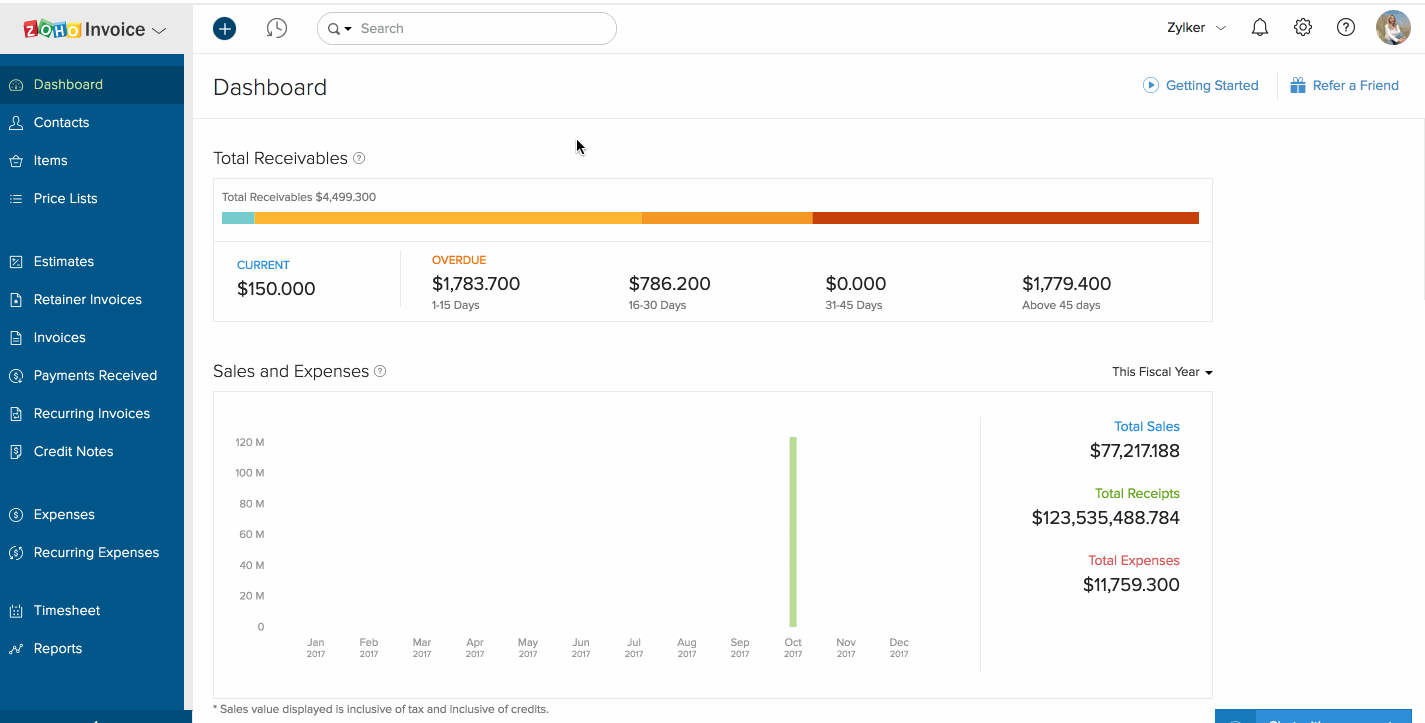Open the recent history clock icon
1425x723 pixels.
tap(277, 29)
